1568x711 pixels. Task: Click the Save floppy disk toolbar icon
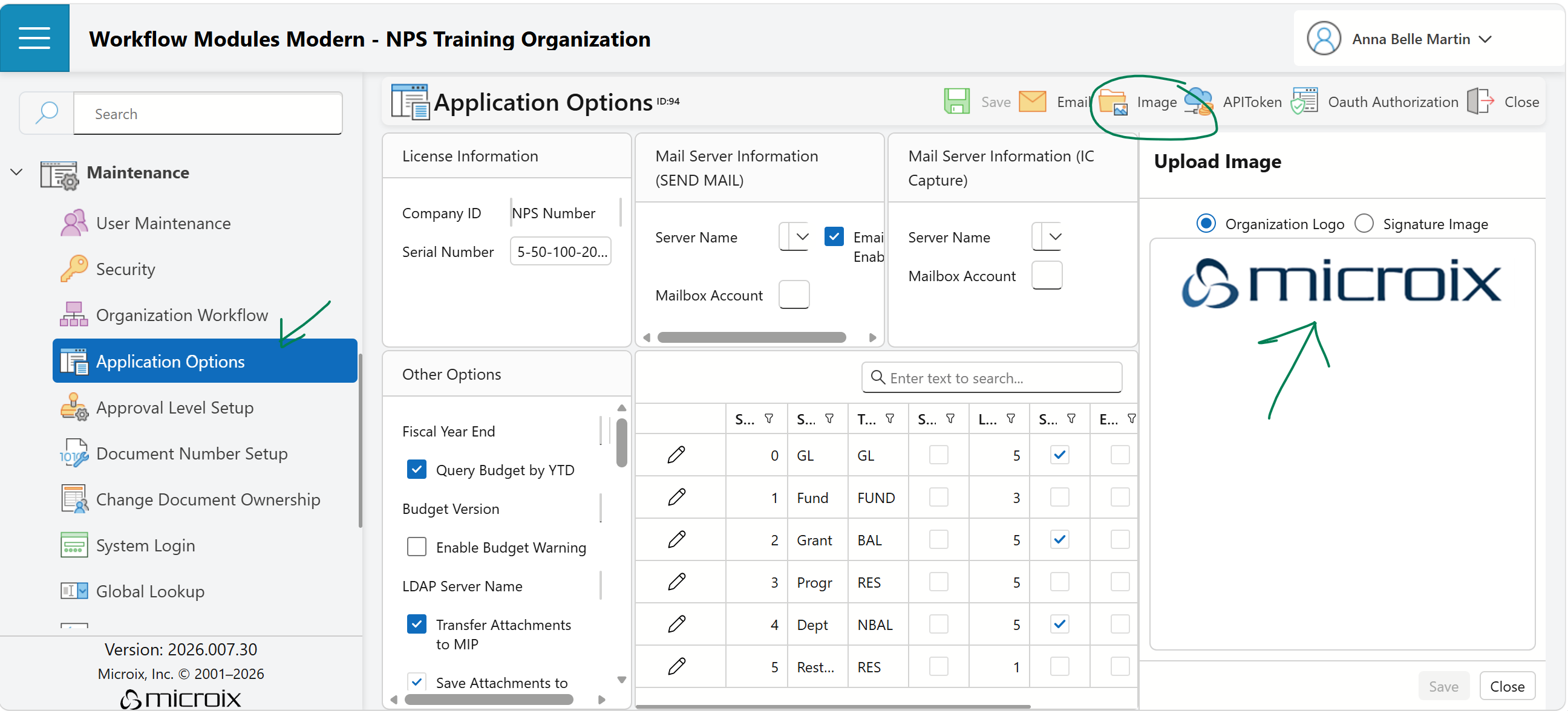pos(957,101)
